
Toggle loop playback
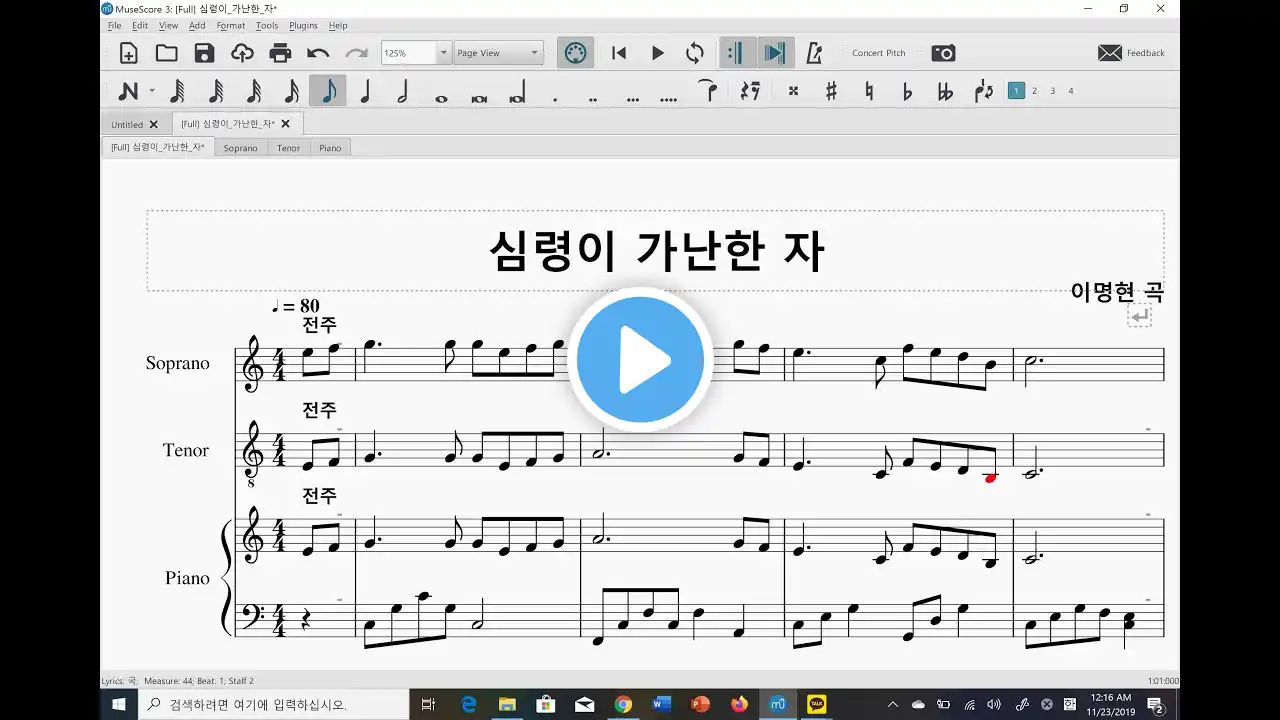click(x=694, y=53)
